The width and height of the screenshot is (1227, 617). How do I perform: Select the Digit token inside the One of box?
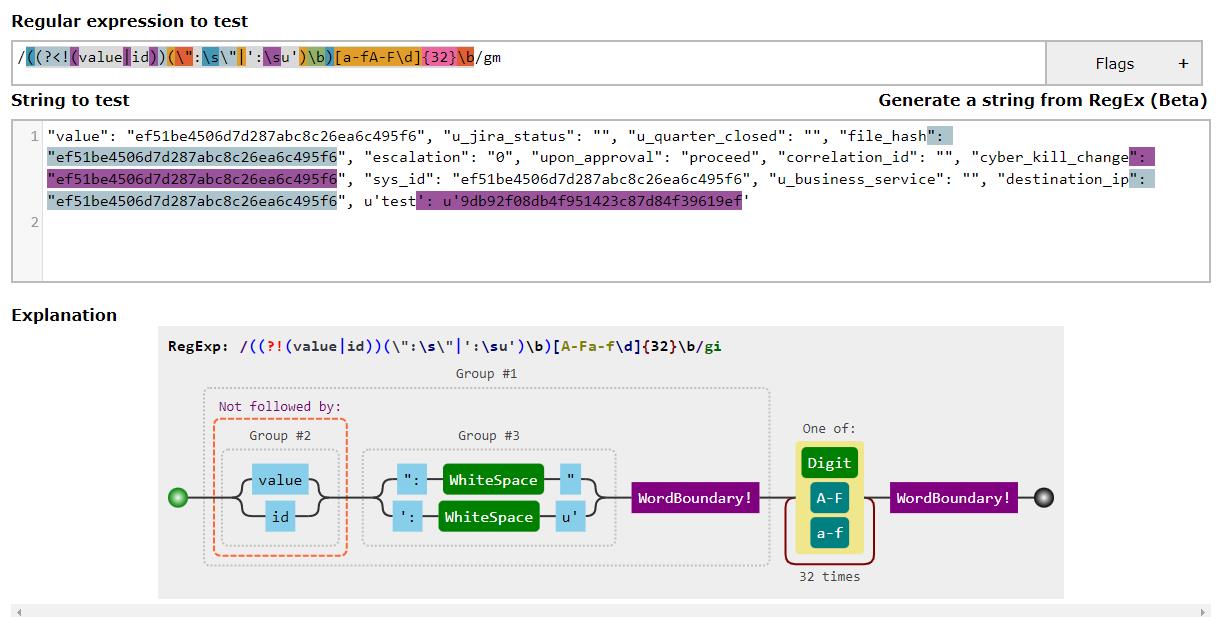pyautogui.click(x=830, y=462)
